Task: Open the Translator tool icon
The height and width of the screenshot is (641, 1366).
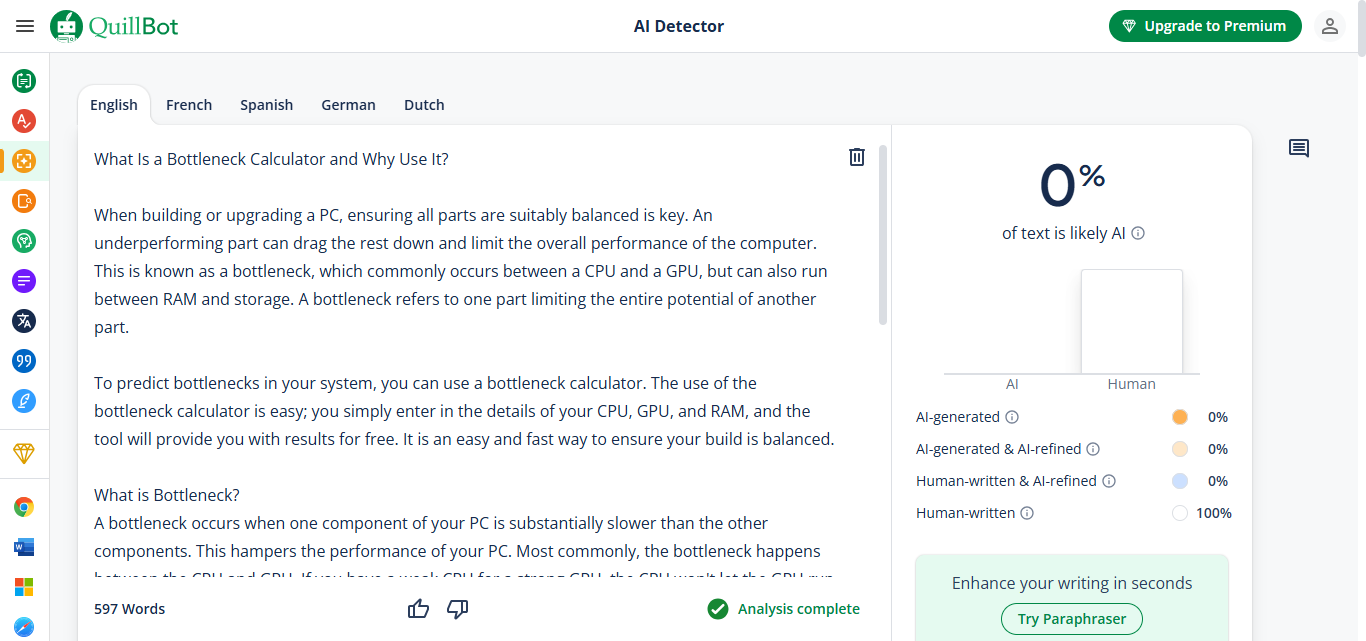Action: (24, 321)
